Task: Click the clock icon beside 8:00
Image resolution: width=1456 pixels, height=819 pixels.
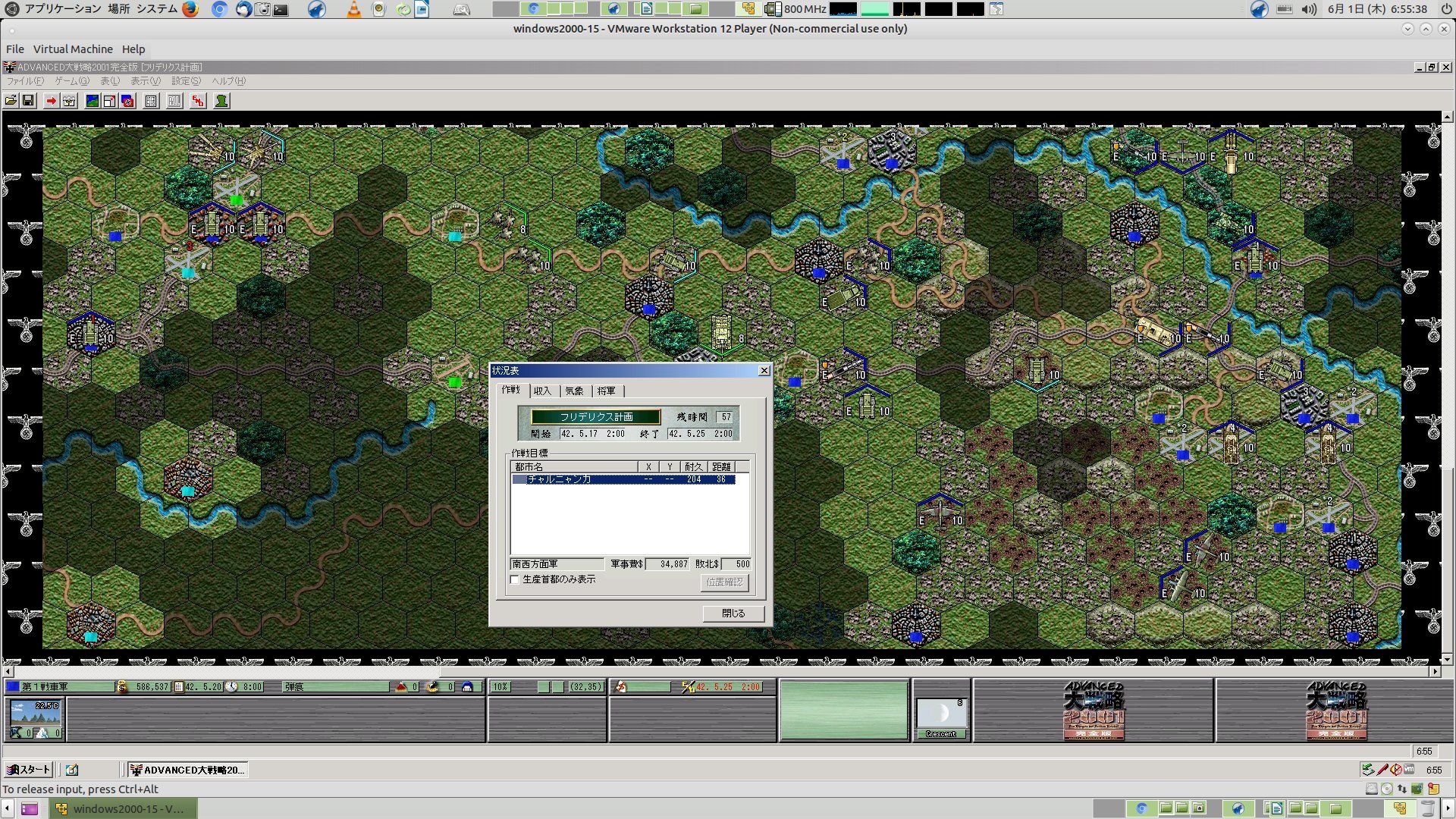Action: click(x=231, y=687)
